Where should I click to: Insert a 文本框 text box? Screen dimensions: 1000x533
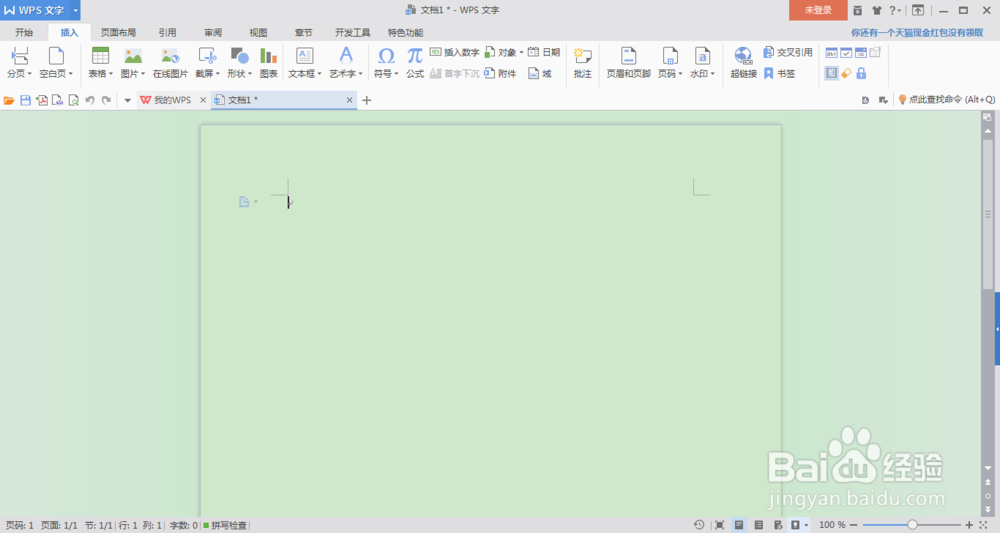pos(305,62)
